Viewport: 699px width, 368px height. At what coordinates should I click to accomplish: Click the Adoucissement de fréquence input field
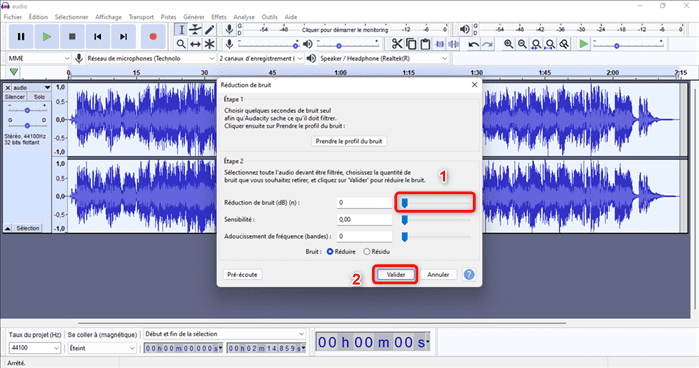pyautogui.click(x=364, y=236)
